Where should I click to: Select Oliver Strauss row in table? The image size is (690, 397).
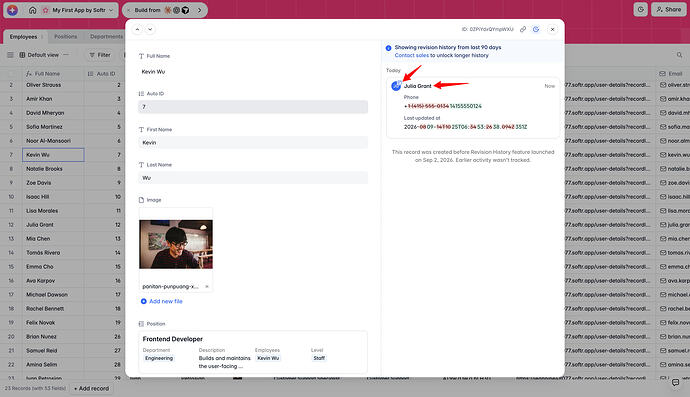[44, 85]
